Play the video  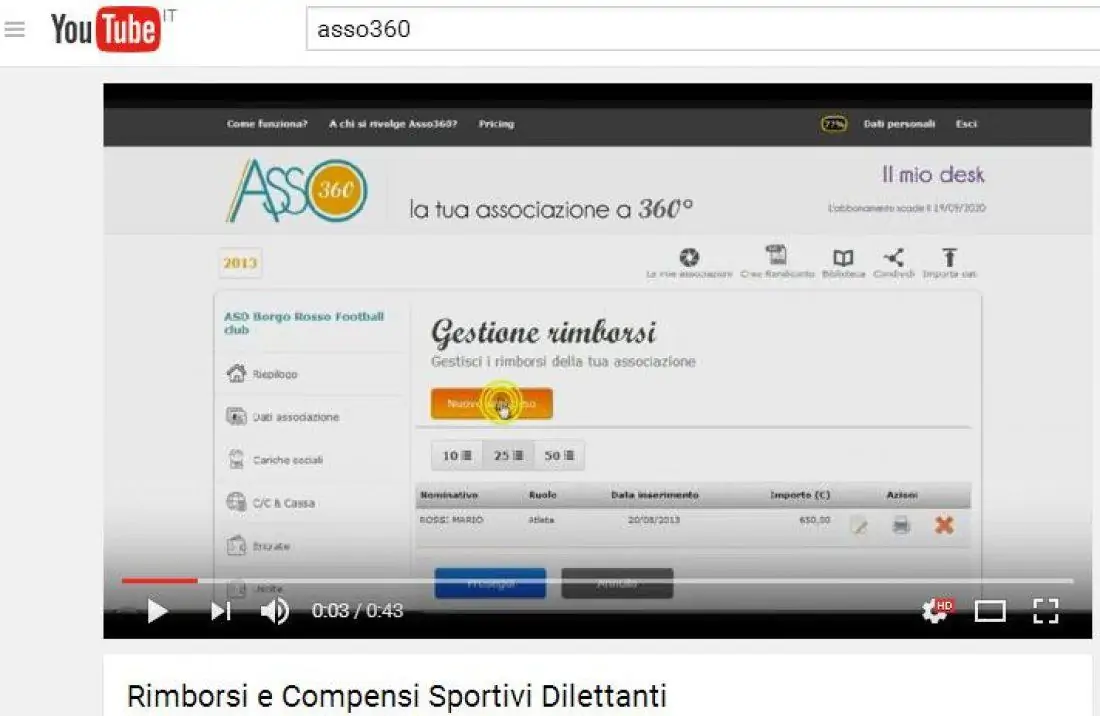click(157, 611)
